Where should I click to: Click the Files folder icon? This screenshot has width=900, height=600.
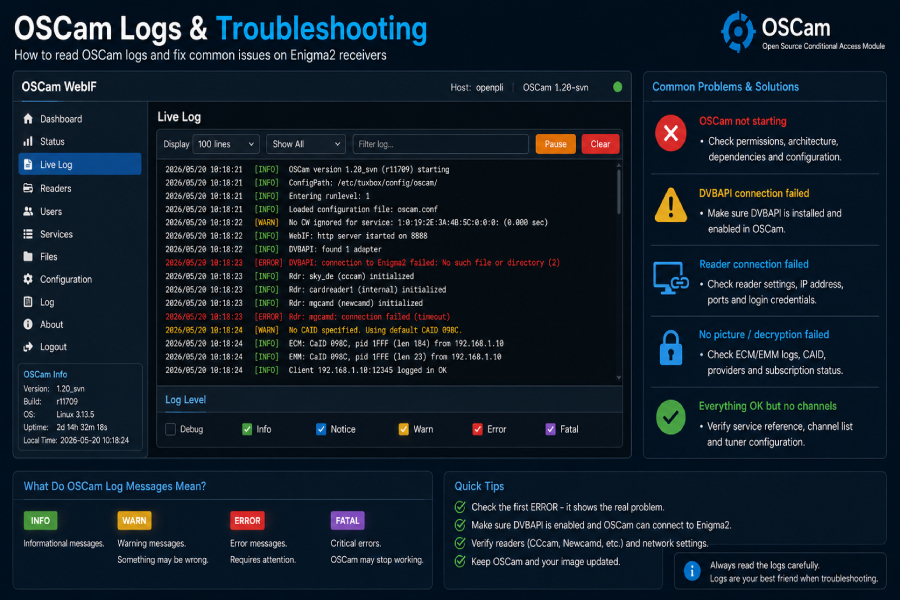coord(28,256)
